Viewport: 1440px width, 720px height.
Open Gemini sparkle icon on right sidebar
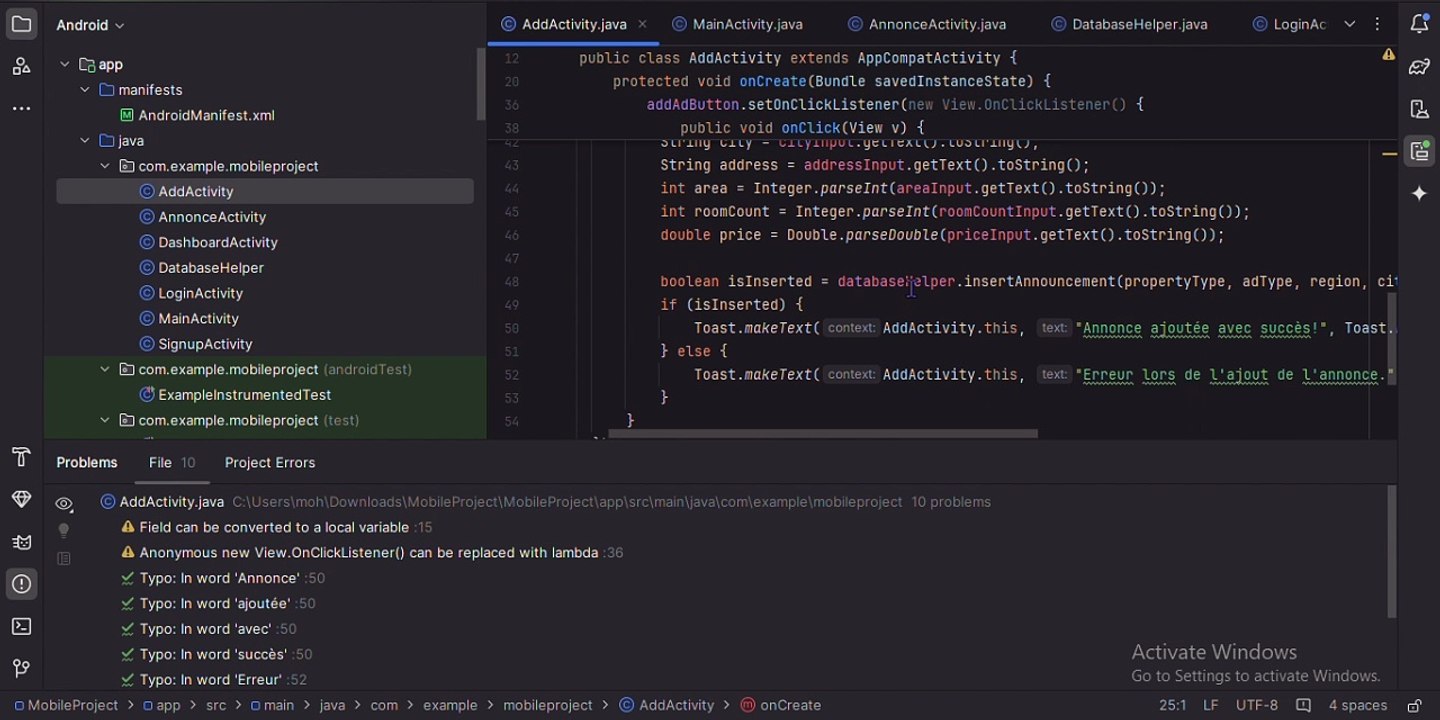[x=1419, y=193]
